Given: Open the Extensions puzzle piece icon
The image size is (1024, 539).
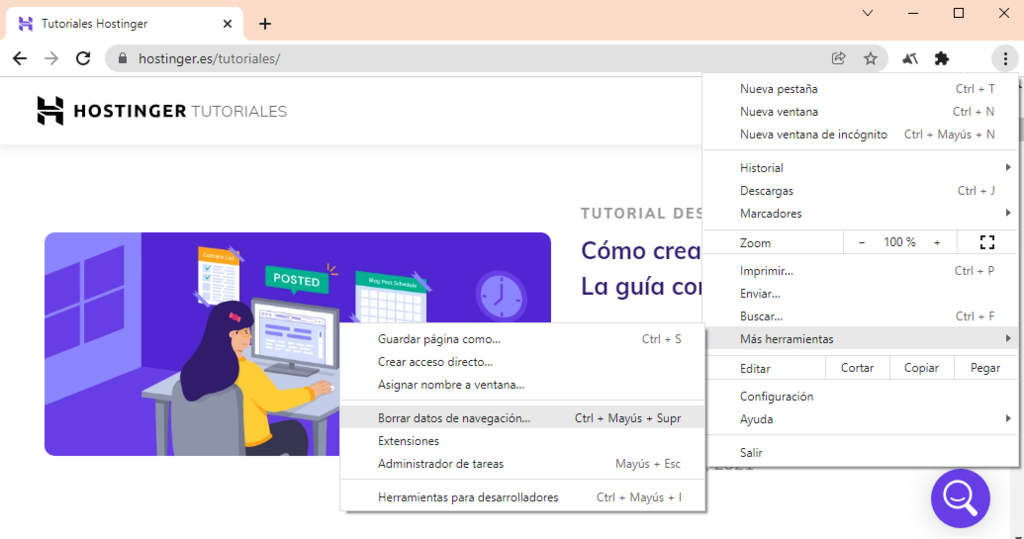Looking at the screenshot, I should (941, 58).
